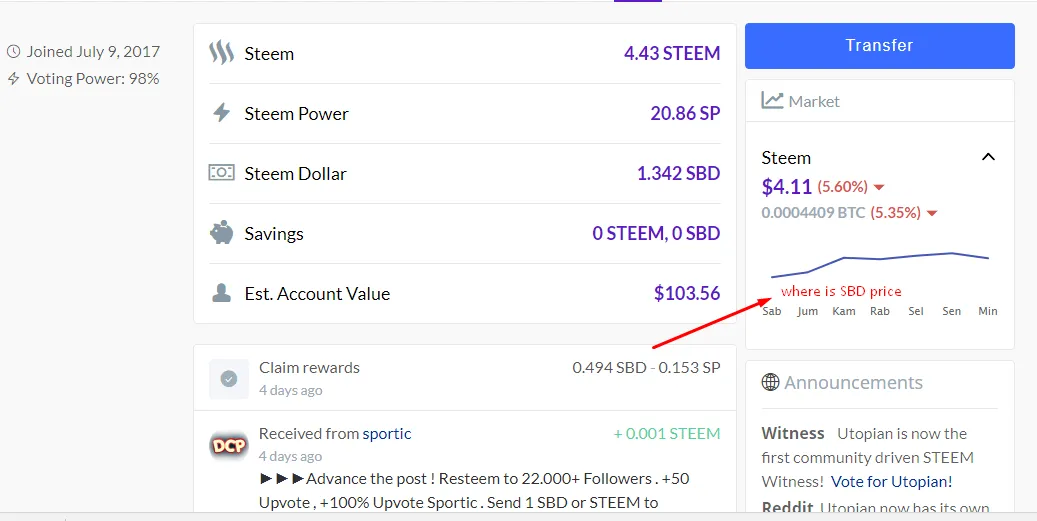Click the Steem Power label
The width and height of the screenshot is (1037, 521).
coord(296,114)
